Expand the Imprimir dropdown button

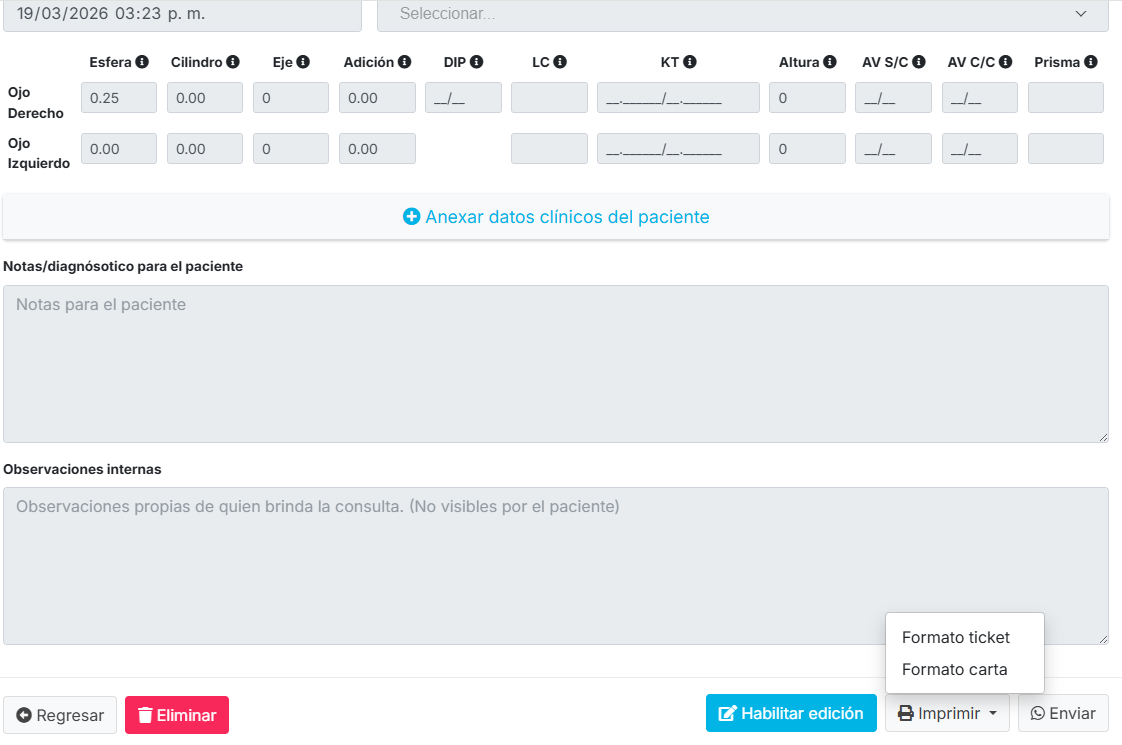(x=946, y=714)
